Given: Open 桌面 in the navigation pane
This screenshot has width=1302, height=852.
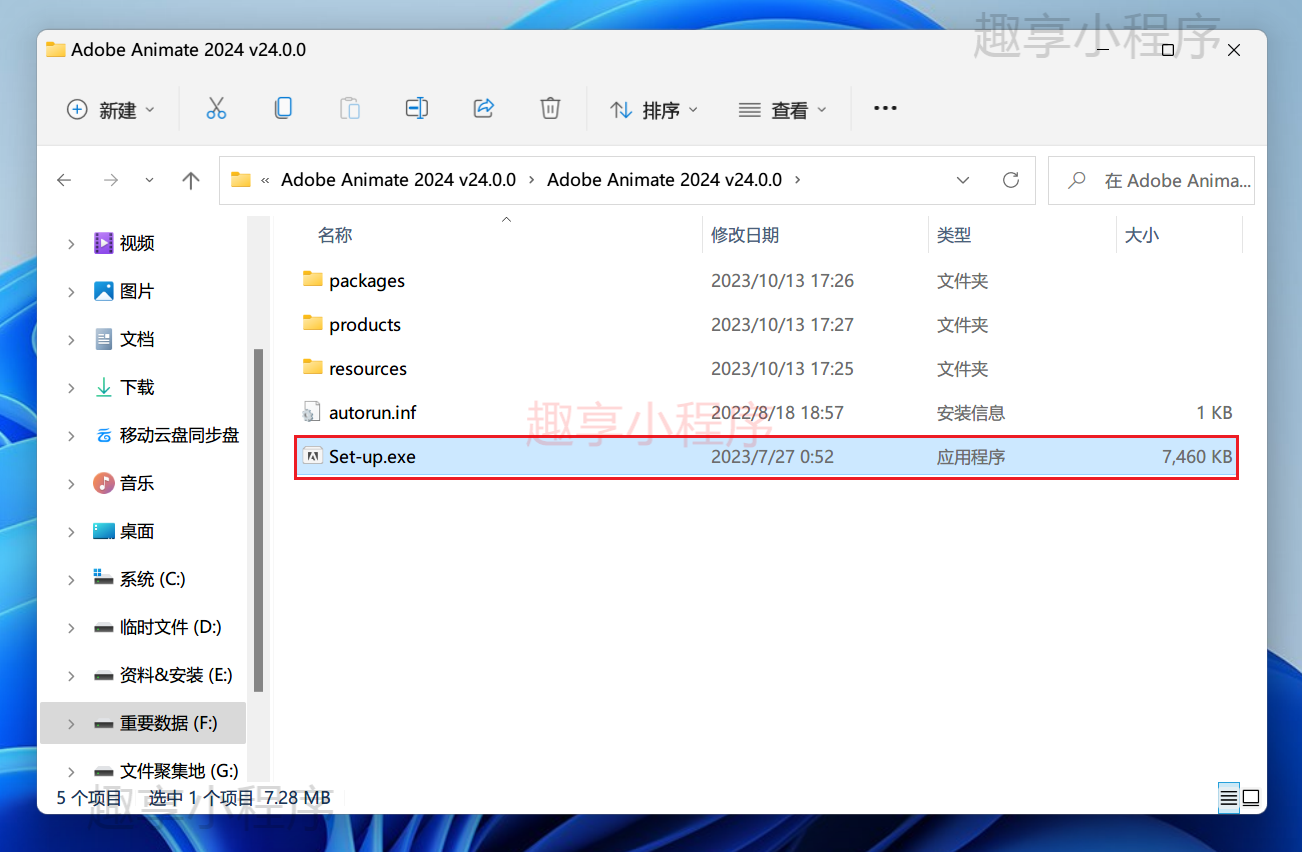Looking at the screenshot, I should point(137,531).
